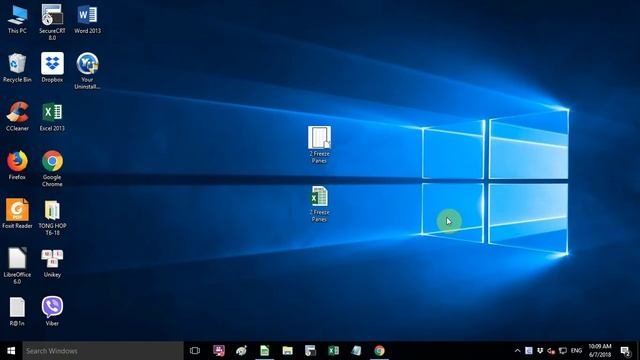Select the Your Uninstaller shortcut

87,71
